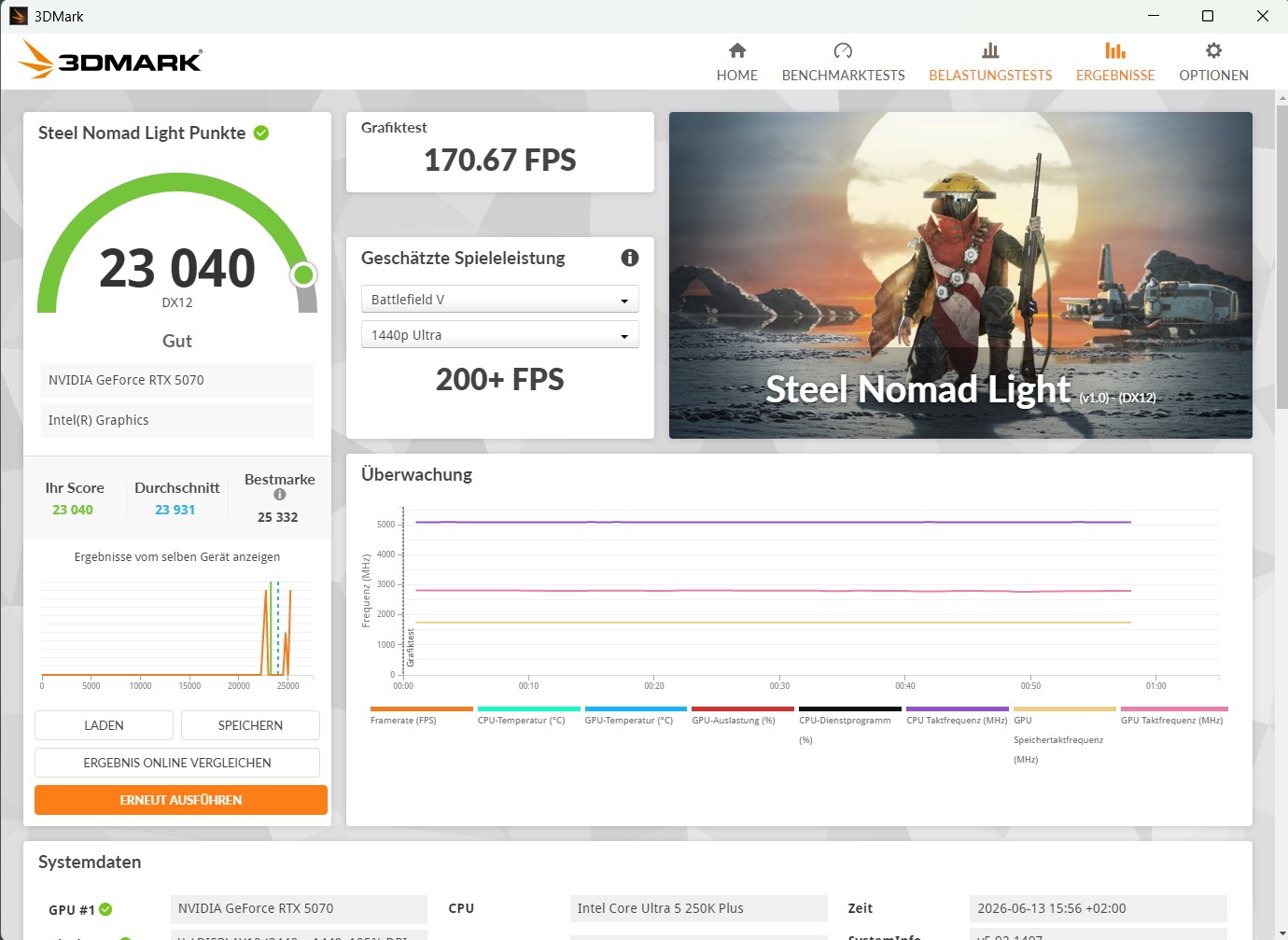Click ERGEBNIS ONLINE VERGLEICHEN
Screen dimensions: 1288x940
pyautogui.click(x=177, y=763)
